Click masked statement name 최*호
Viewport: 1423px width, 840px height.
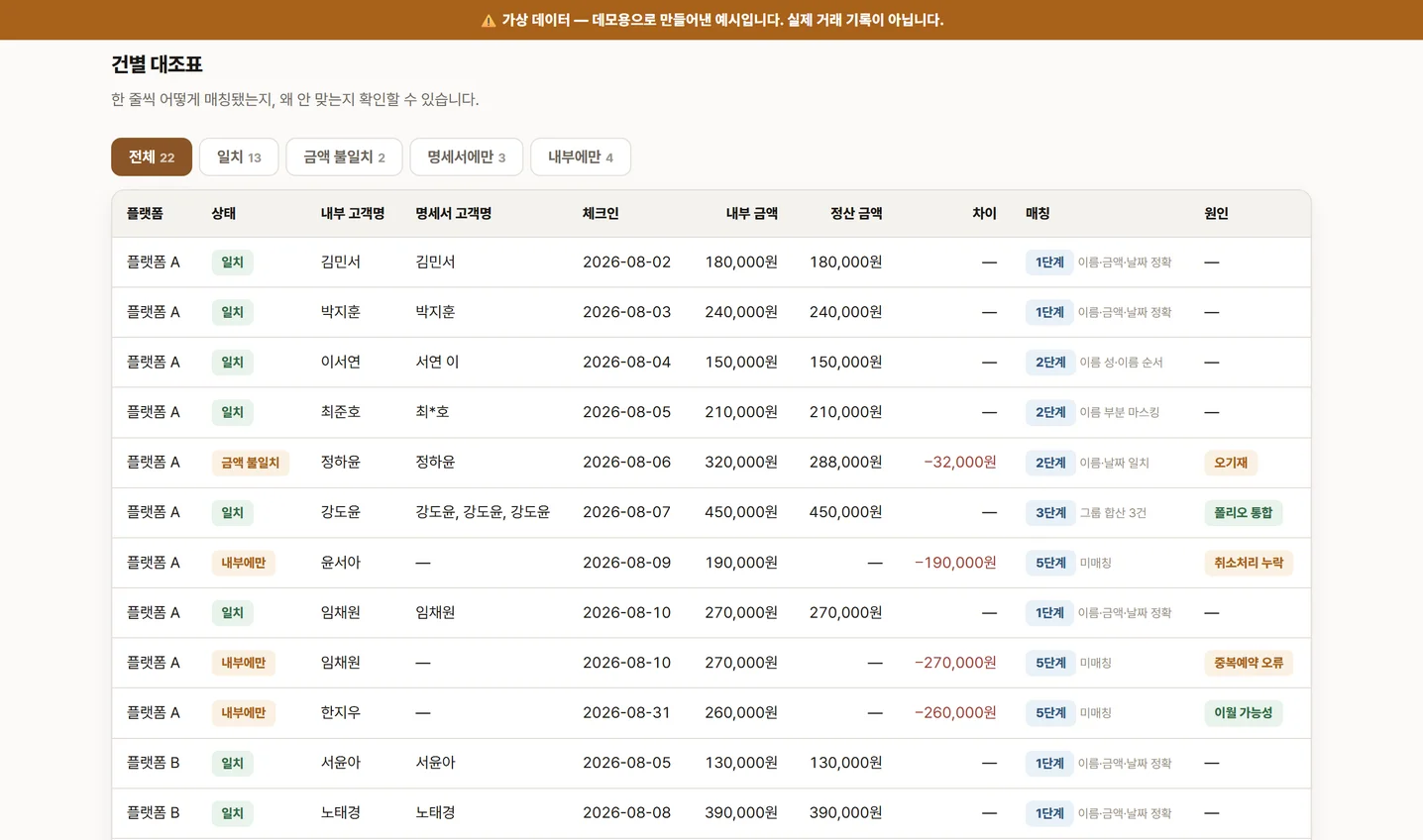(x=432, y=412)
